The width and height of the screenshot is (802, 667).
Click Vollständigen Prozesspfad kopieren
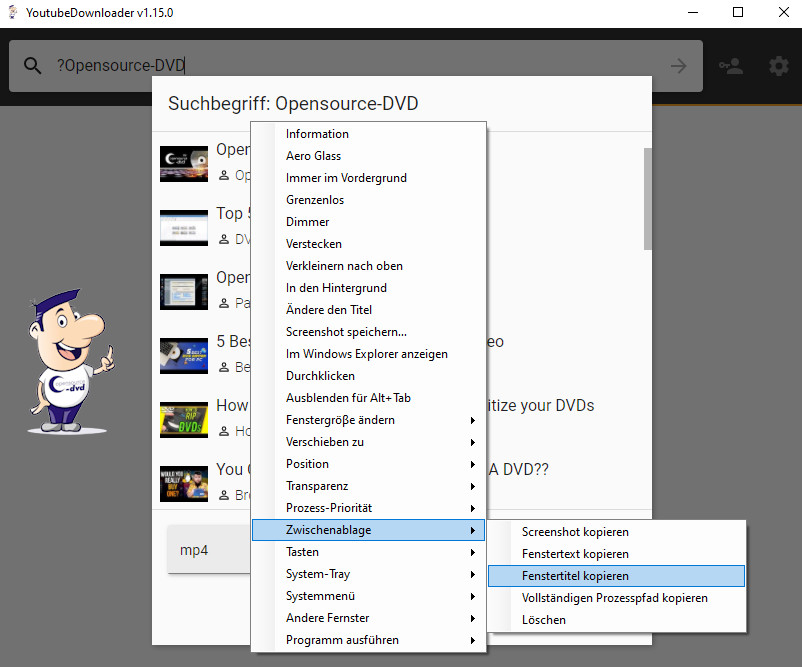point(614,598)
